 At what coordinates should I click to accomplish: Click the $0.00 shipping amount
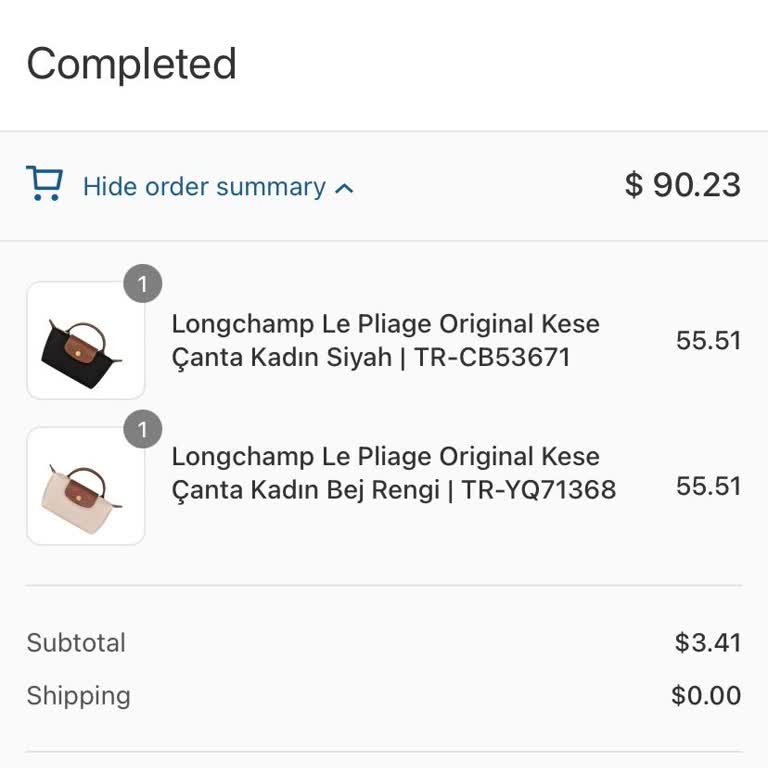click(x=706, y=696)
